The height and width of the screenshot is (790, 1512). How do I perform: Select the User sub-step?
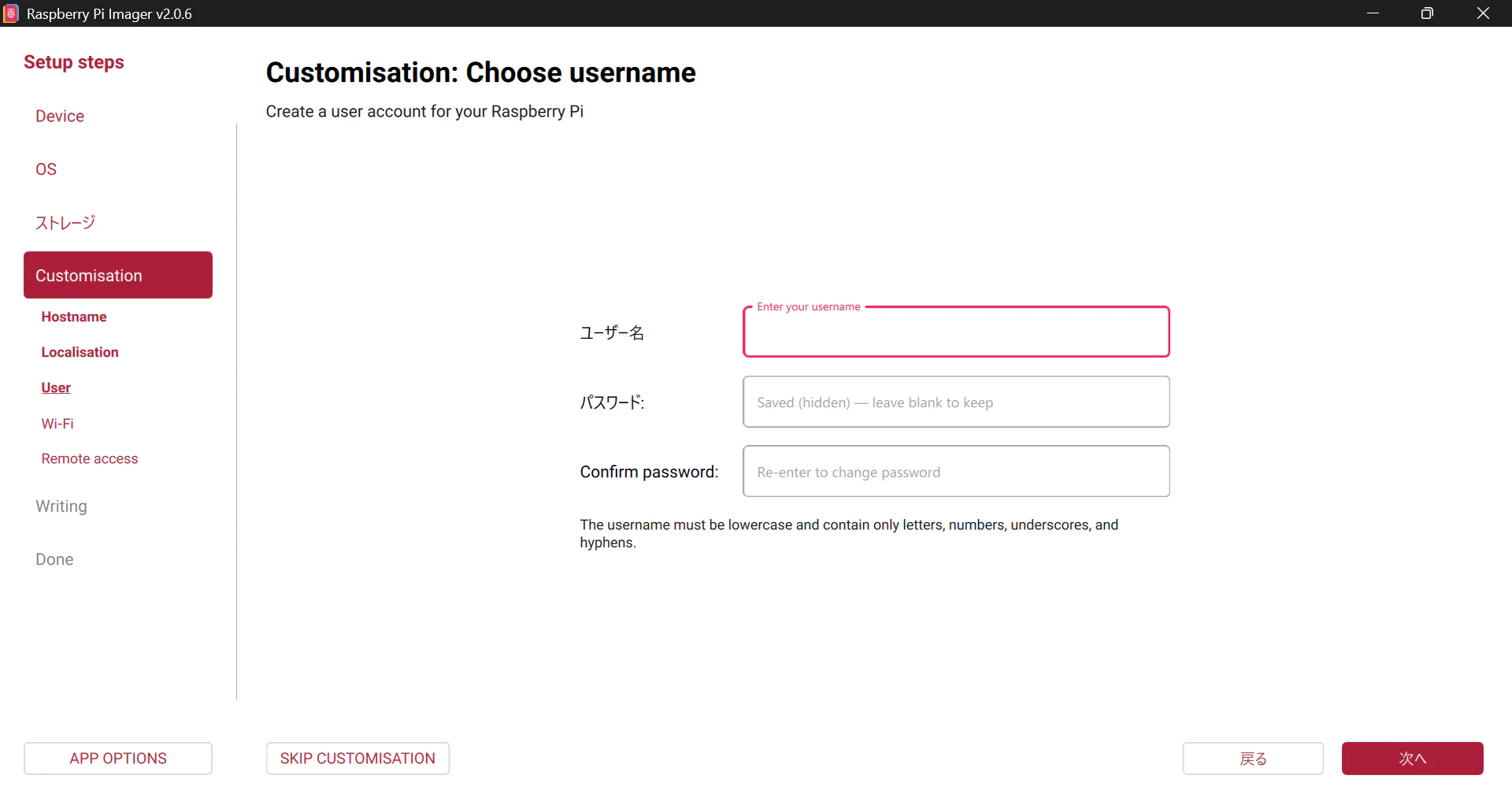coord(56,388)
